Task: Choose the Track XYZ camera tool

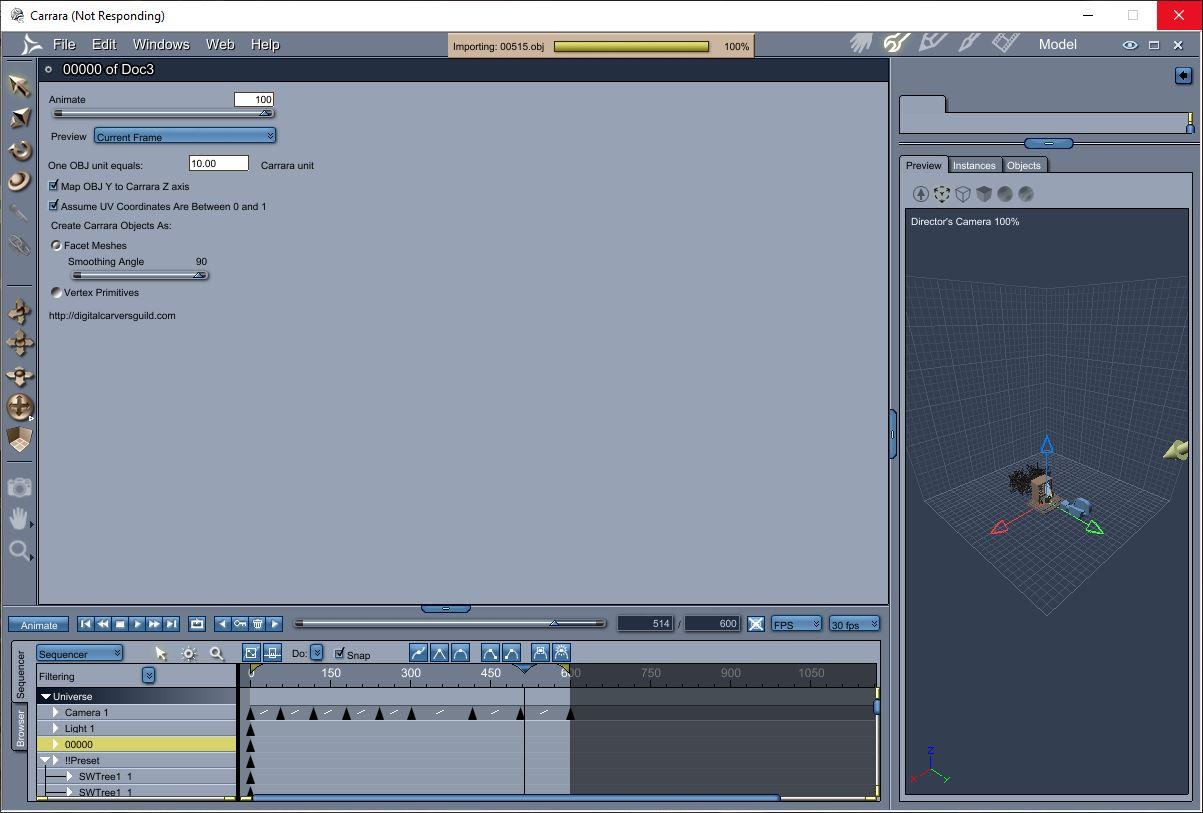Action: coord(19,407)
